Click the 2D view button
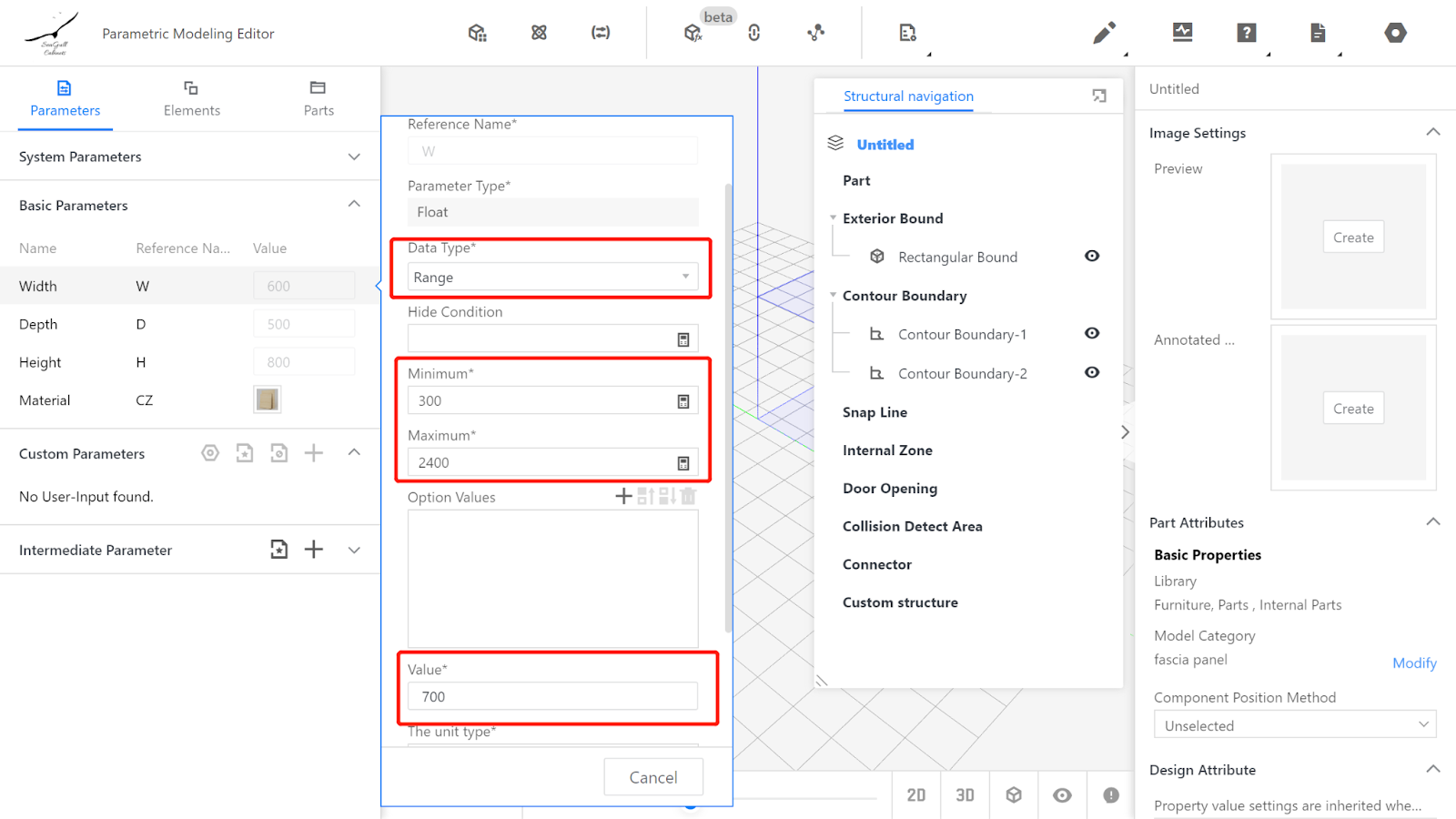The height and width of the screenshot is (819, 1456). coord(915,795)
